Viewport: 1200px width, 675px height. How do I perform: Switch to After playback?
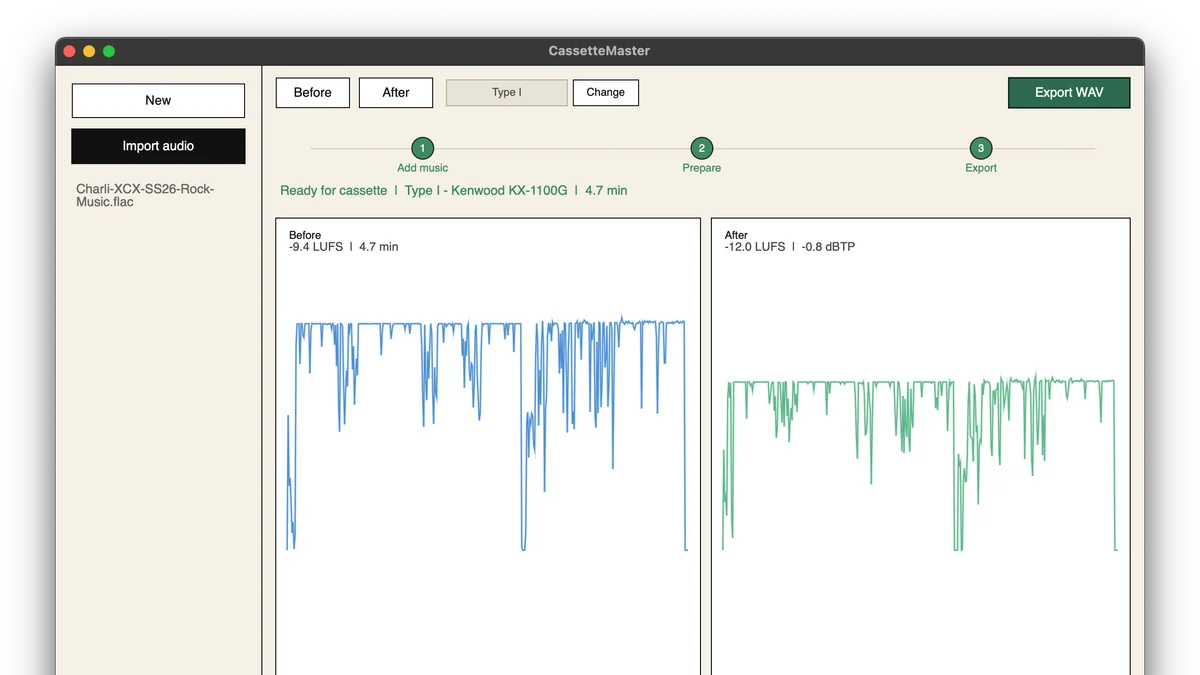[396, 92]
